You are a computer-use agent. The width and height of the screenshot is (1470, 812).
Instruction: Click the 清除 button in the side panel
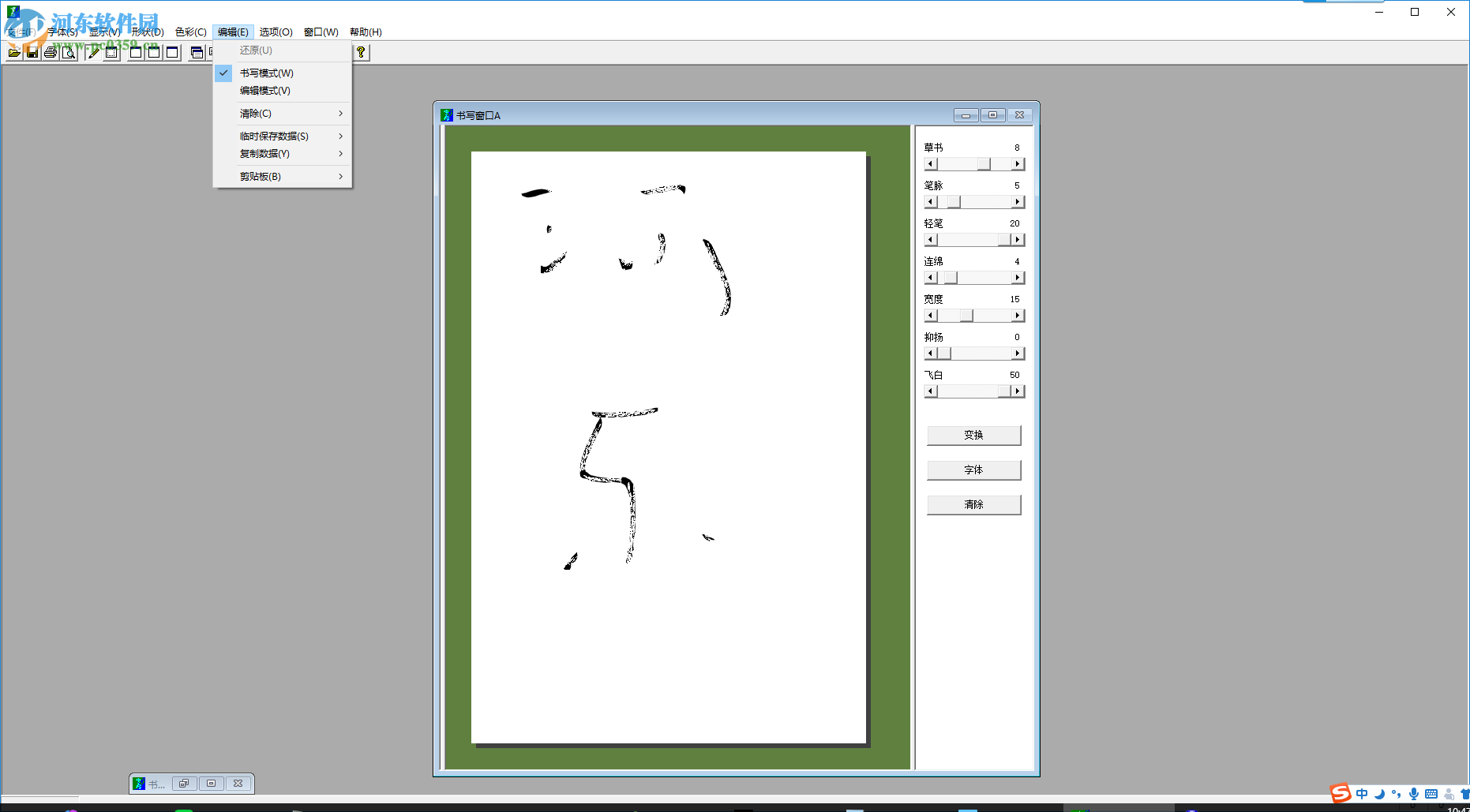point(973,504)
